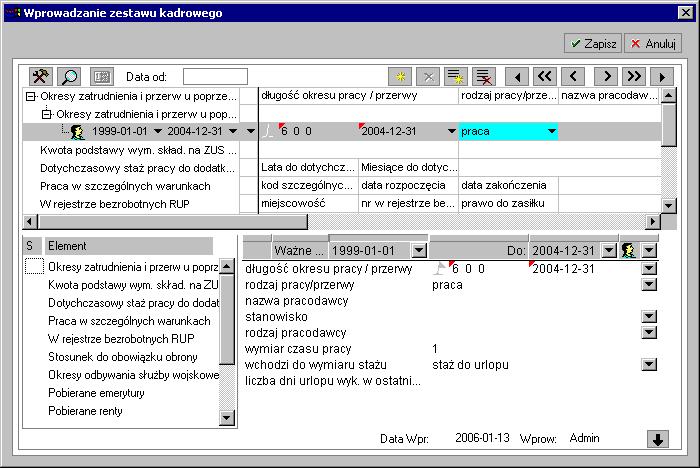Screen dimensions: 700x468
Task: Open dropdown right of person icon in detail header
Action: click(x=649, y=250)
